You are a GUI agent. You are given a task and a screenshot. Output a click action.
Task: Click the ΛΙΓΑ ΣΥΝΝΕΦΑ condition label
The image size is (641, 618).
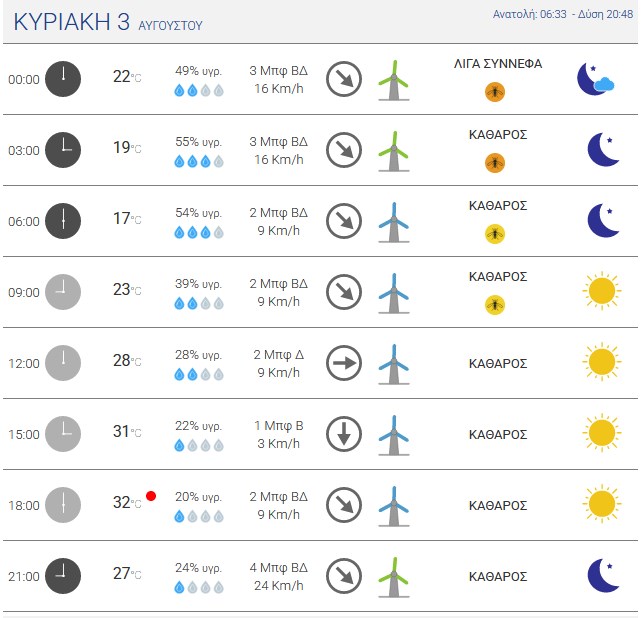pos(498,64)
